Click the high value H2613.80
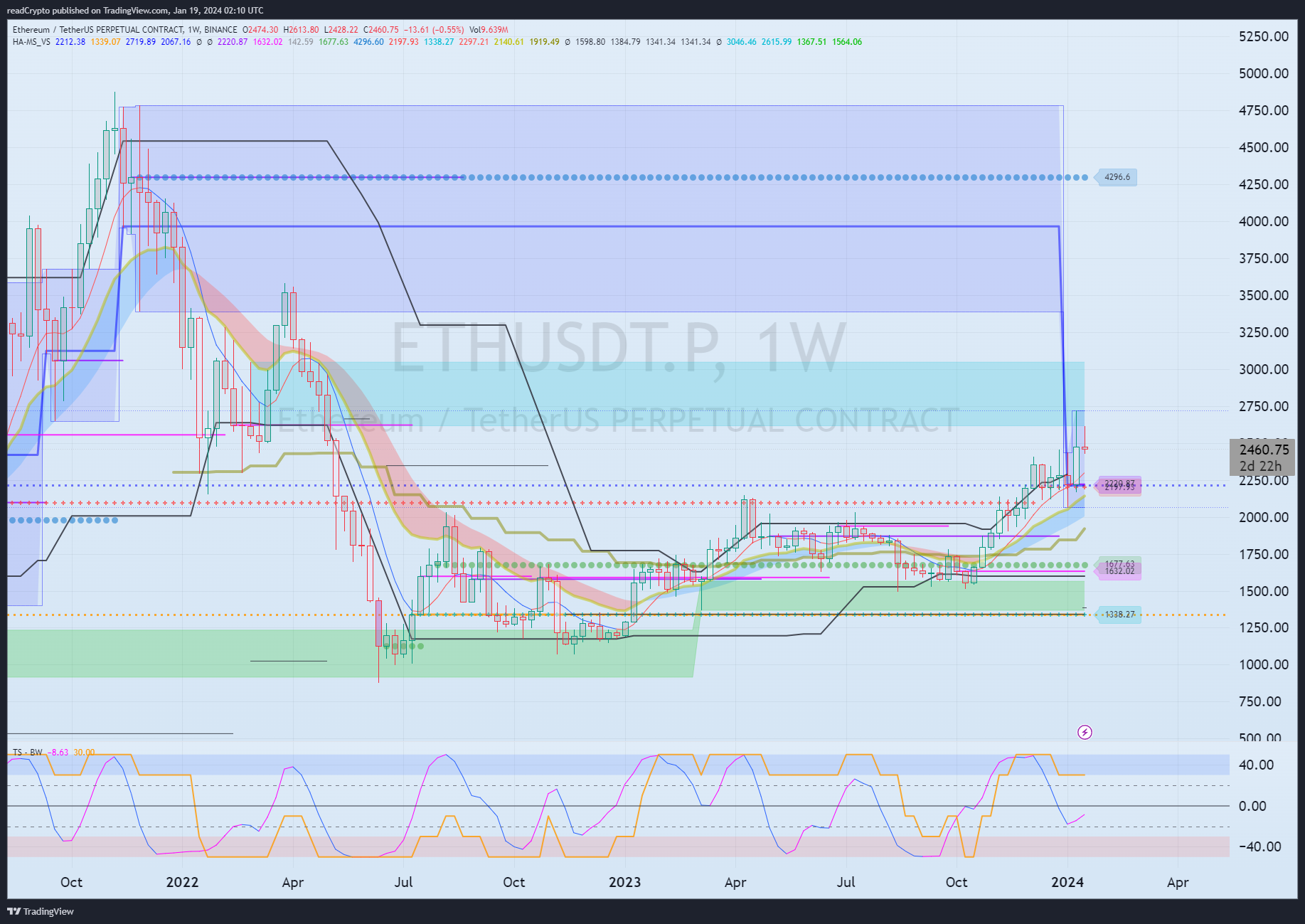Image resolution: width=1305 pixels, height=924 pixels. 301,30
